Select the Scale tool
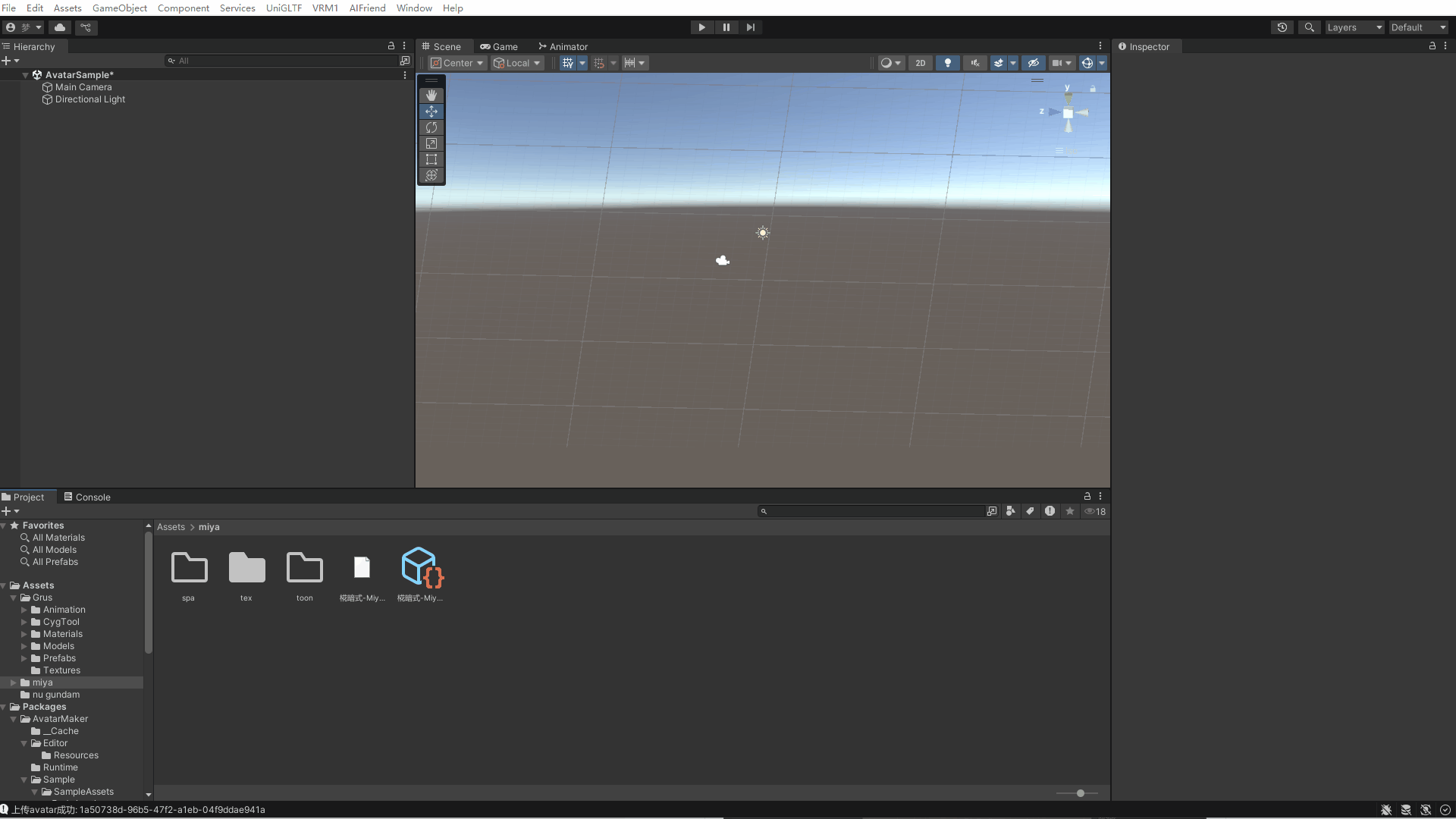This screenshot has height=819, width=1456. pos(431,143)
